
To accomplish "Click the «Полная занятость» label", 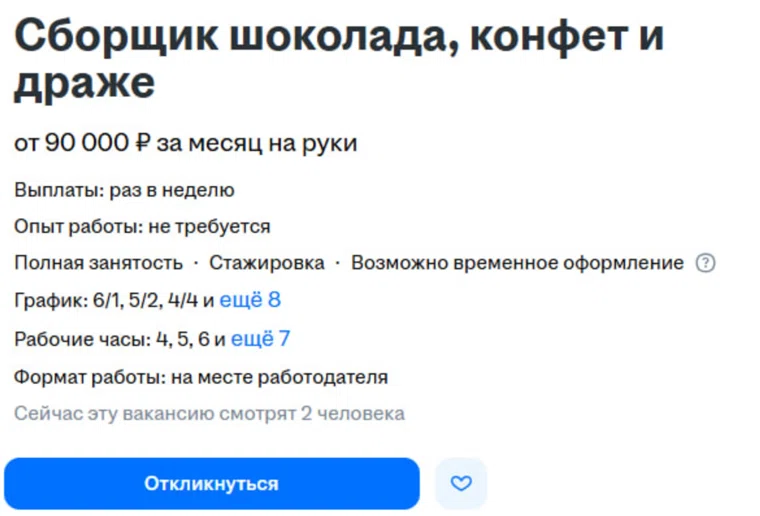I will coord(98,263).
